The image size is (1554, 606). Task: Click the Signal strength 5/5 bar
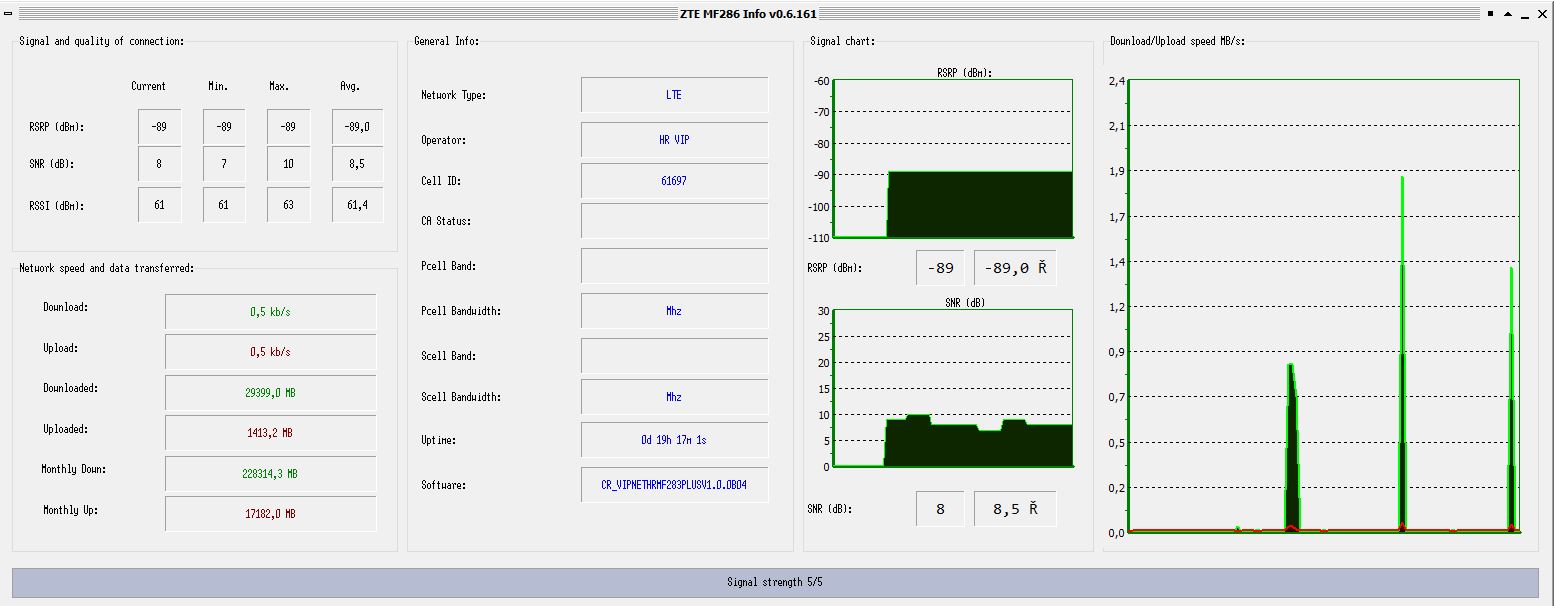point(775,582)
